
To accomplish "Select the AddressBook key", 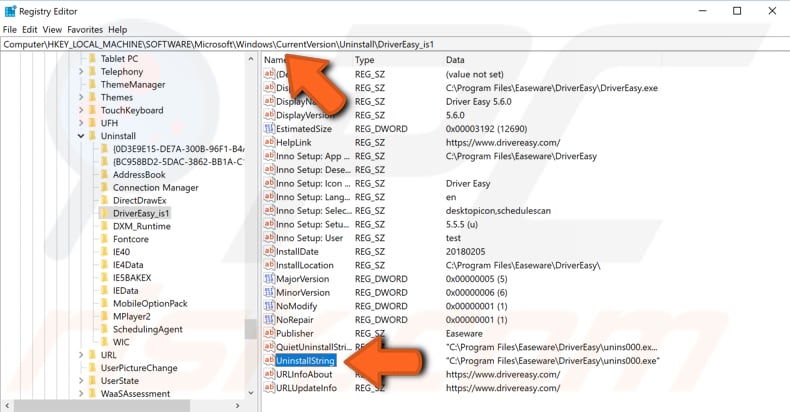I will [x=139, y=175].
